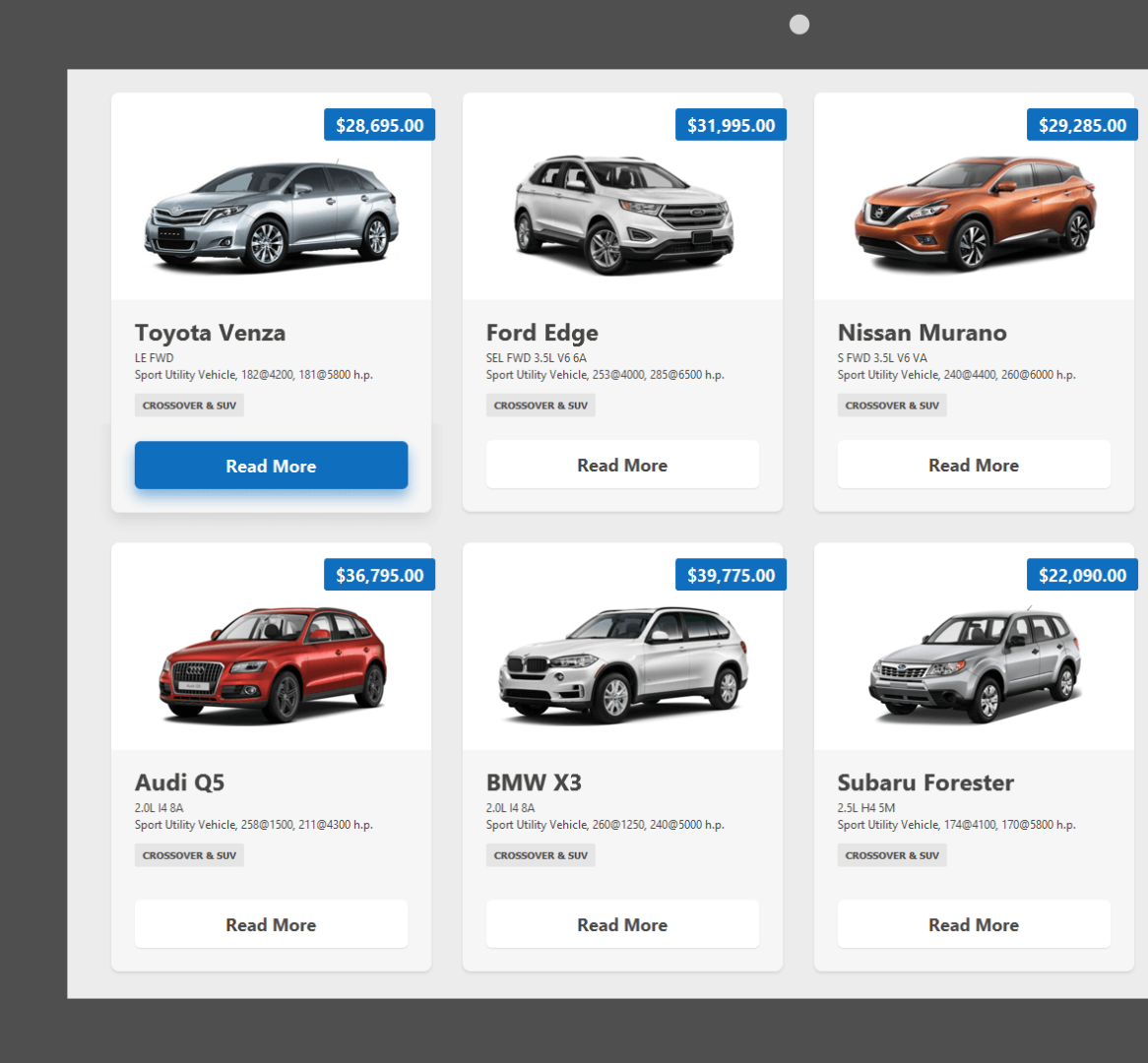Open Read More for BMW X3
This screenshot has height=1063, width=1148.
click(622, 924)
